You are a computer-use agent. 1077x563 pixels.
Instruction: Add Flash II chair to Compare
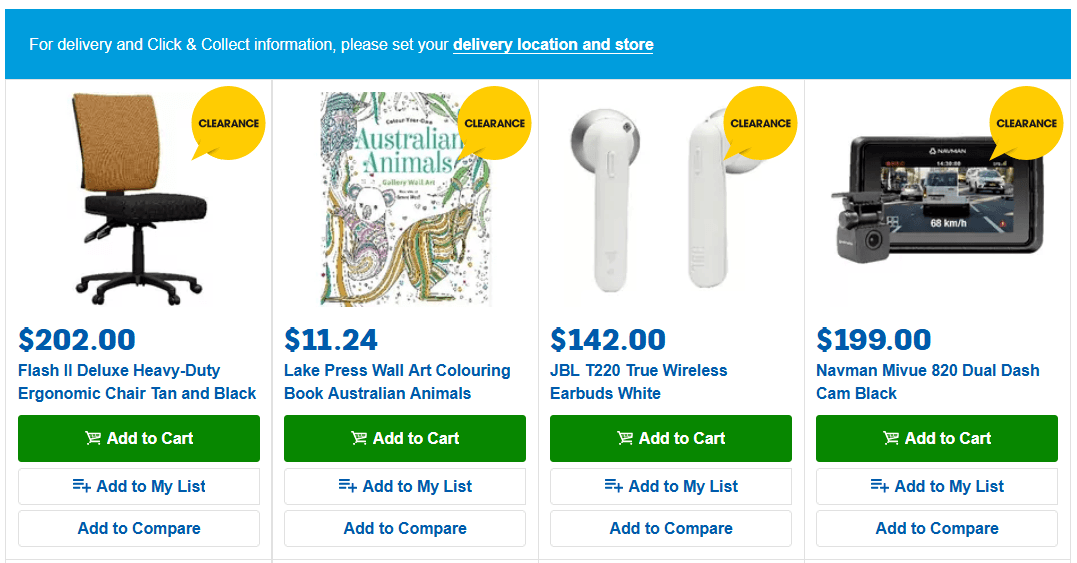pyautogui.click(x=139, y=528)
